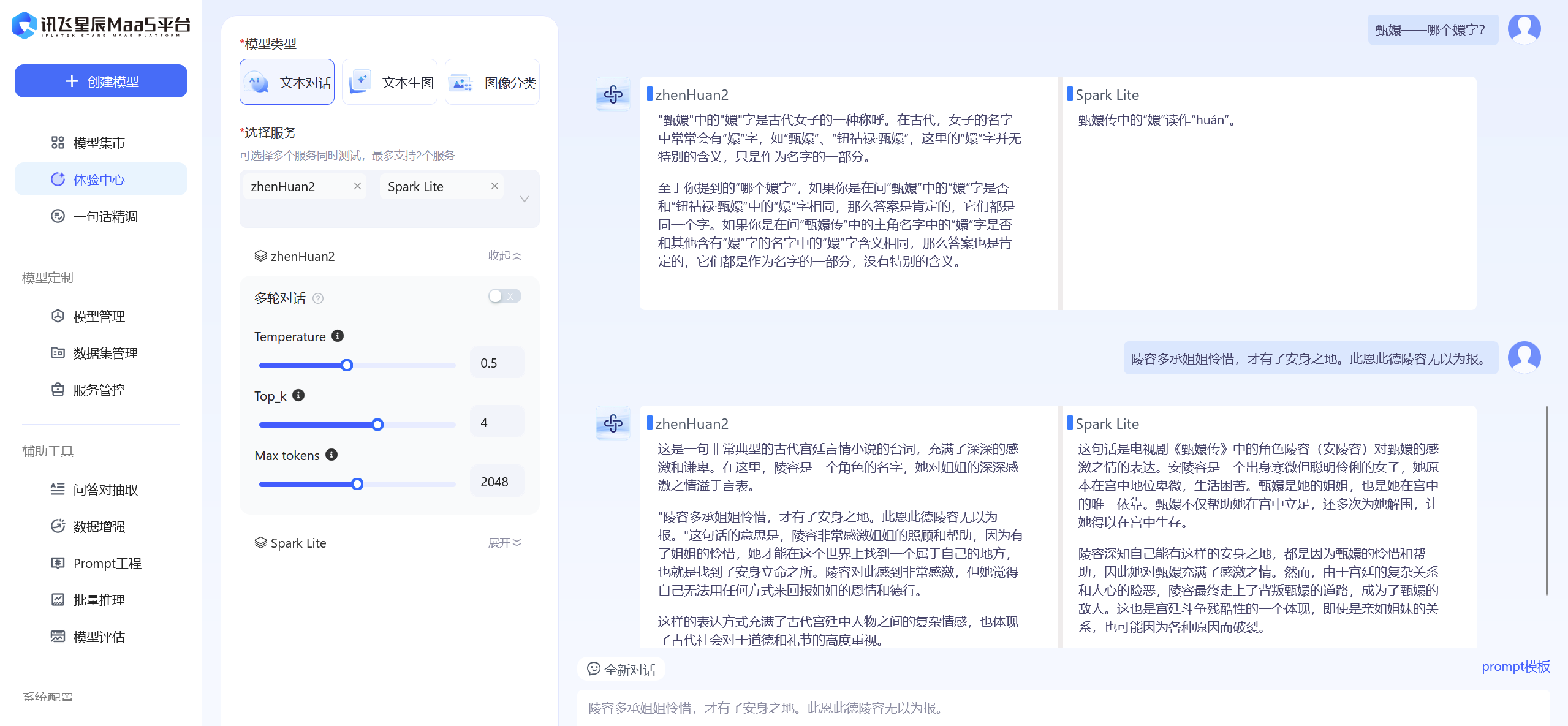Click the Temperature info icon
Image resolution: width=1568 pixels, height=726 pixels.
[x=338, y=336]
